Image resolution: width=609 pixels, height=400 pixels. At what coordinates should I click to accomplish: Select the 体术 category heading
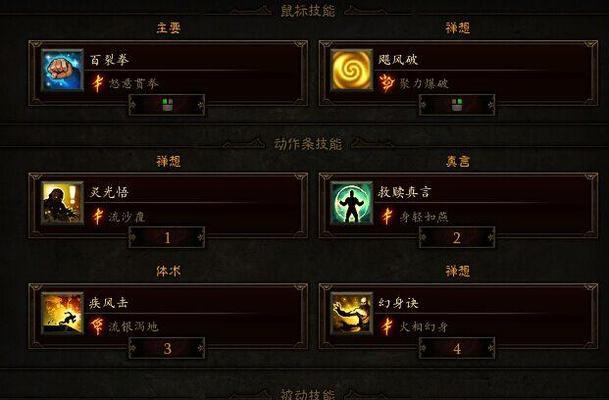tap(169, 271)
